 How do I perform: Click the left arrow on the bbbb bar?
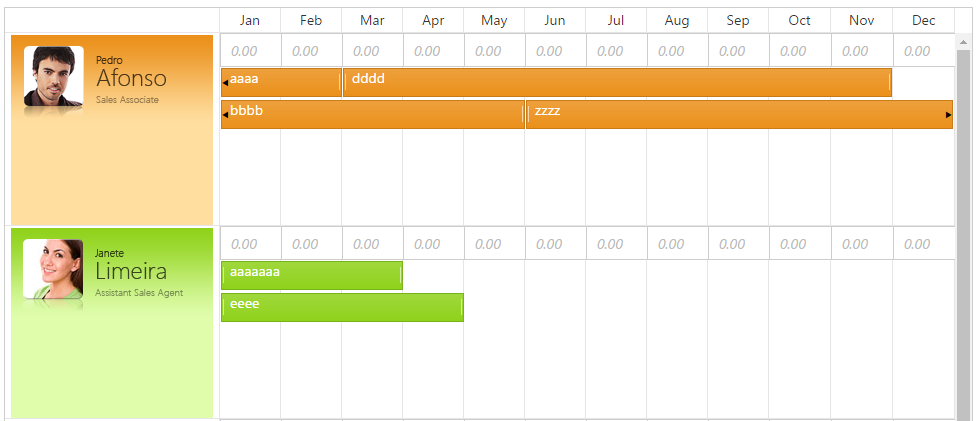pos(225,115)
